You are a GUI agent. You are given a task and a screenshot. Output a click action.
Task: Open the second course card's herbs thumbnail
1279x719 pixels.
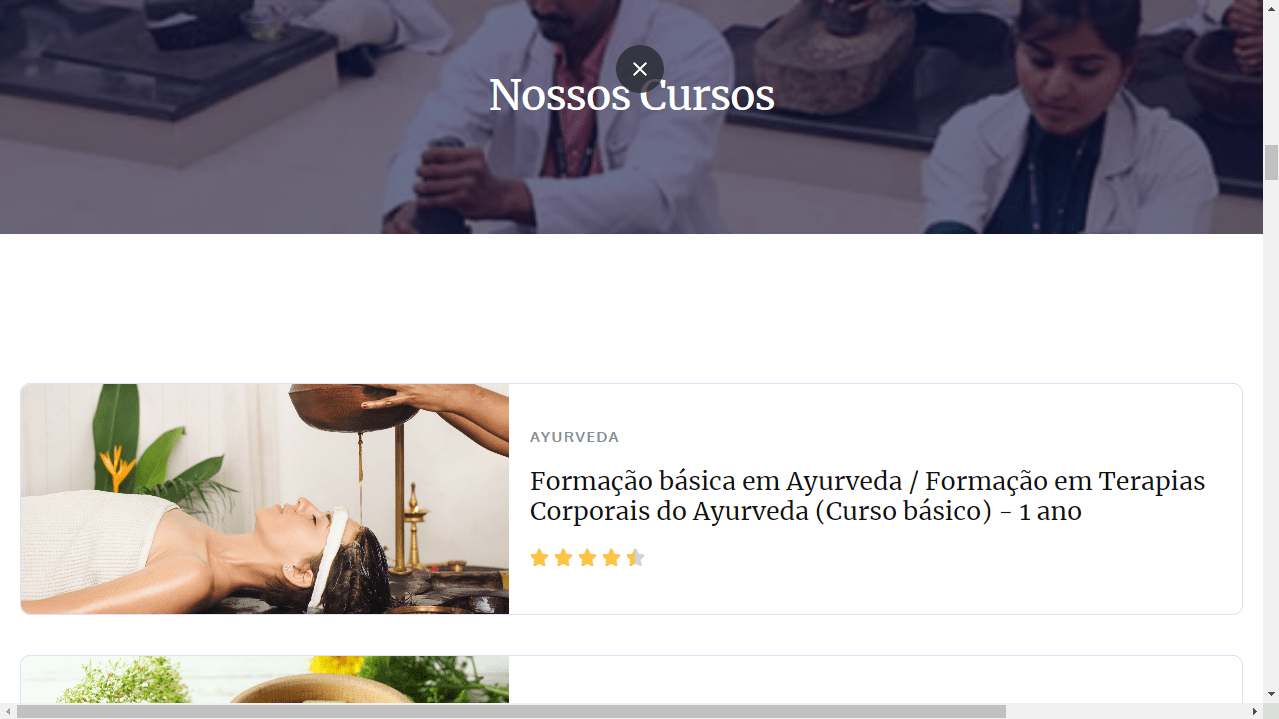265,680
